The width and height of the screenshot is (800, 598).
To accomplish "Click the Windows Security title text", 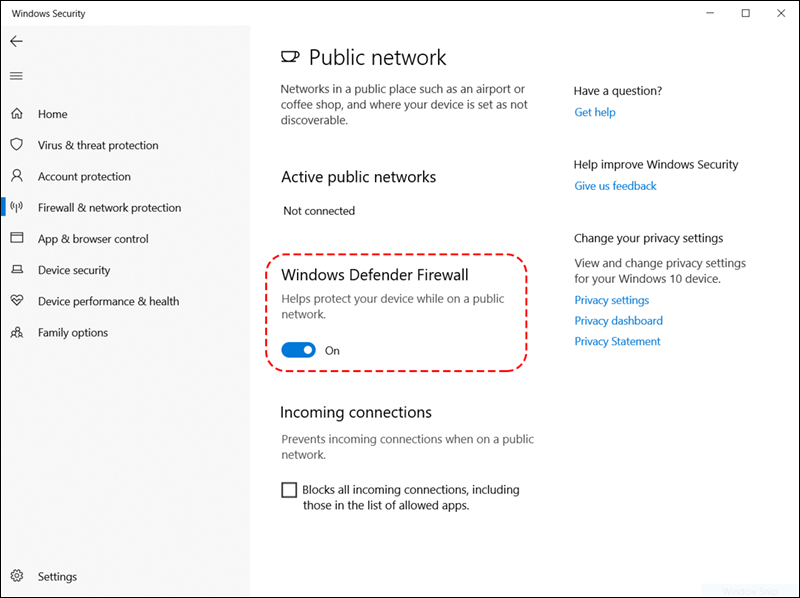I will (x=48, y=14).
